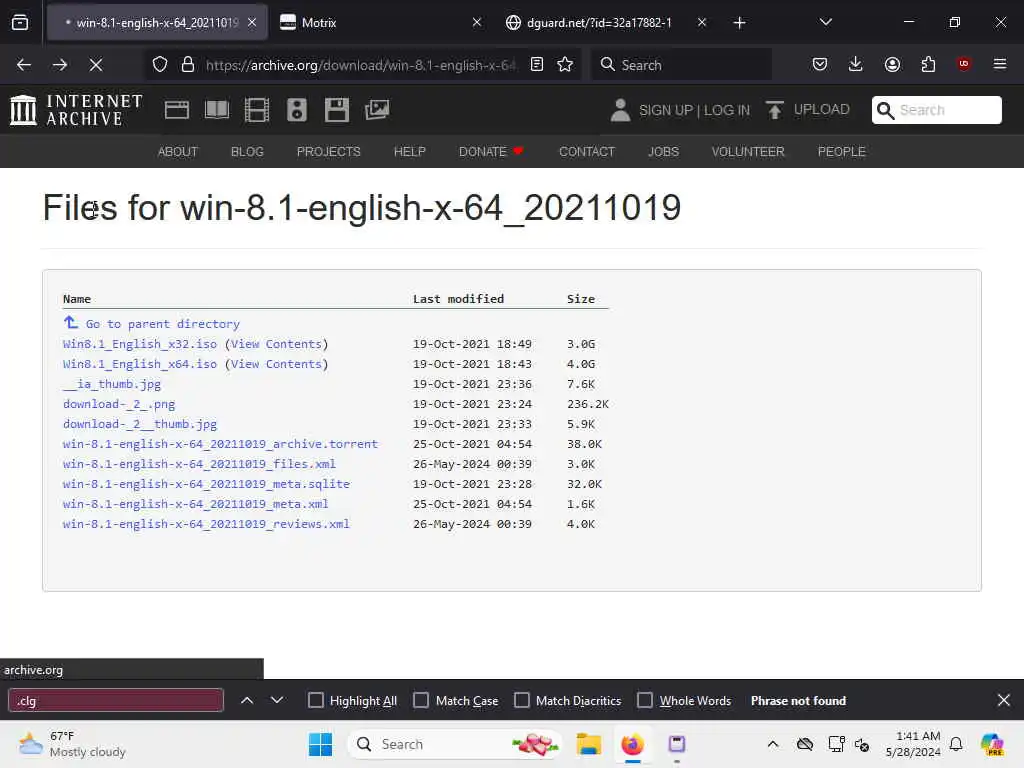Open the Firefox downloads panel
Screen dimensions: 1024x768
(x=856, y=64)
